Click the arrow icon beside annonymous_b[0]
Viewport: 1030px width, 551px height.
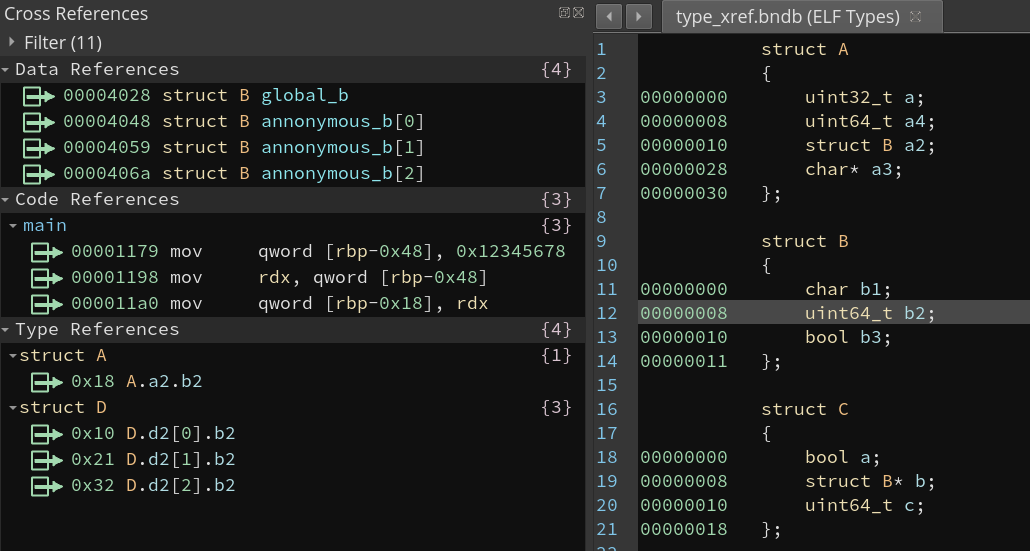39,122
